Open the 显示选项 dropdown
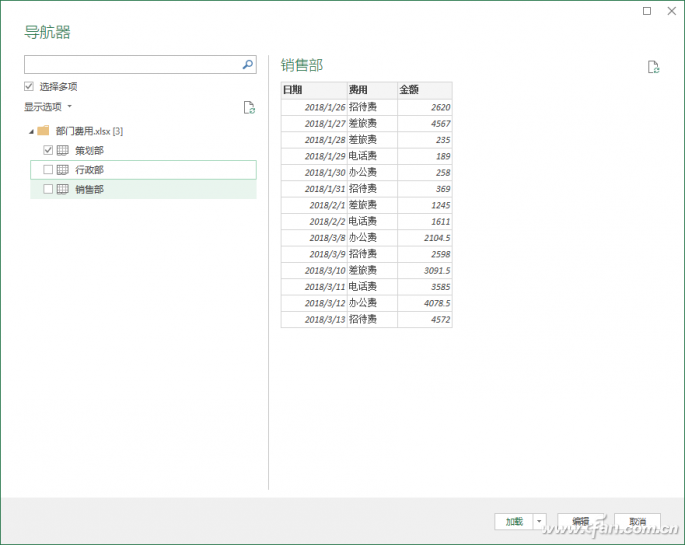This screenshot has height=545, width=685. tap(48, 107)
